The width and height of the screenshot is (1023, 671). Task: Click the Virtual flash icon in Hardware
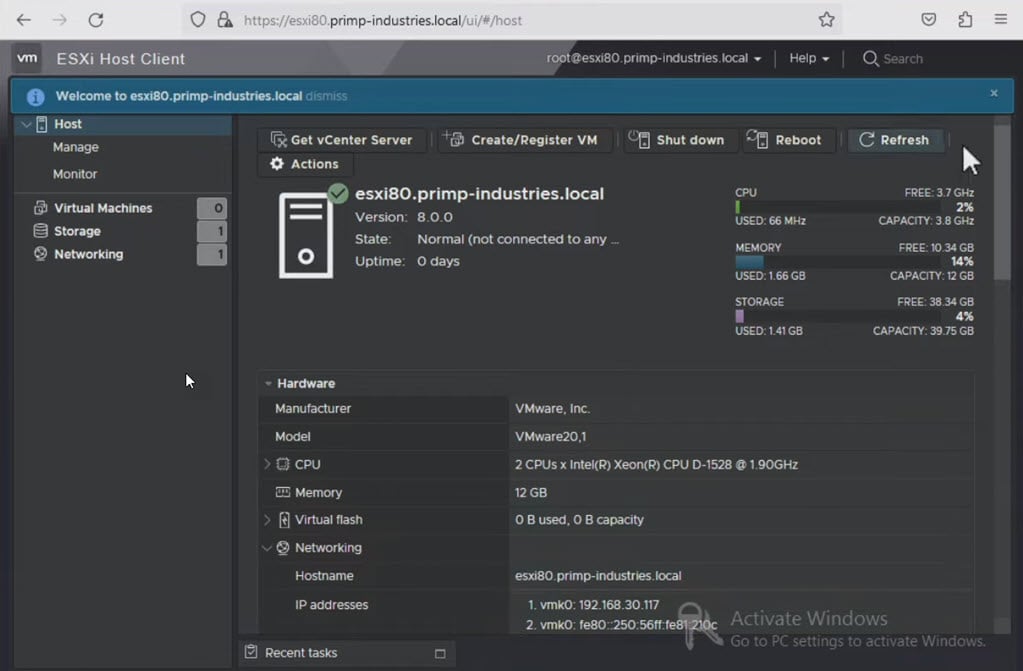[x=284, y=520]
